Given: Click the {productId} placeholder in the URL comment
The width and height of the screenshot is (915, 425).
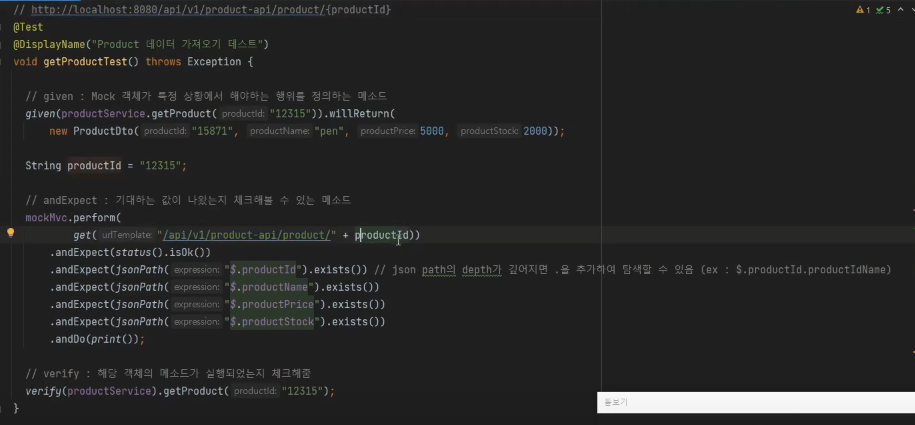Looking at the screenshot, I should point(360,10).
